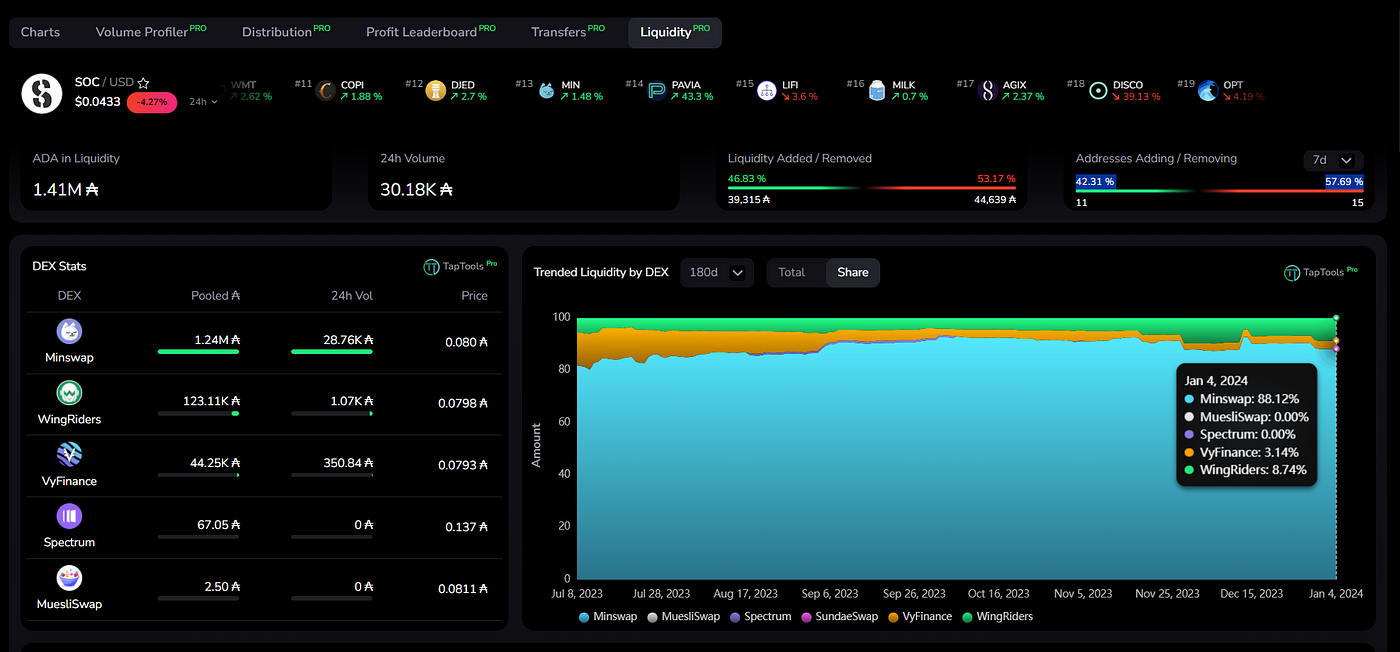Click the AGIX token icon
The image size is (1400, 652).
987,91
